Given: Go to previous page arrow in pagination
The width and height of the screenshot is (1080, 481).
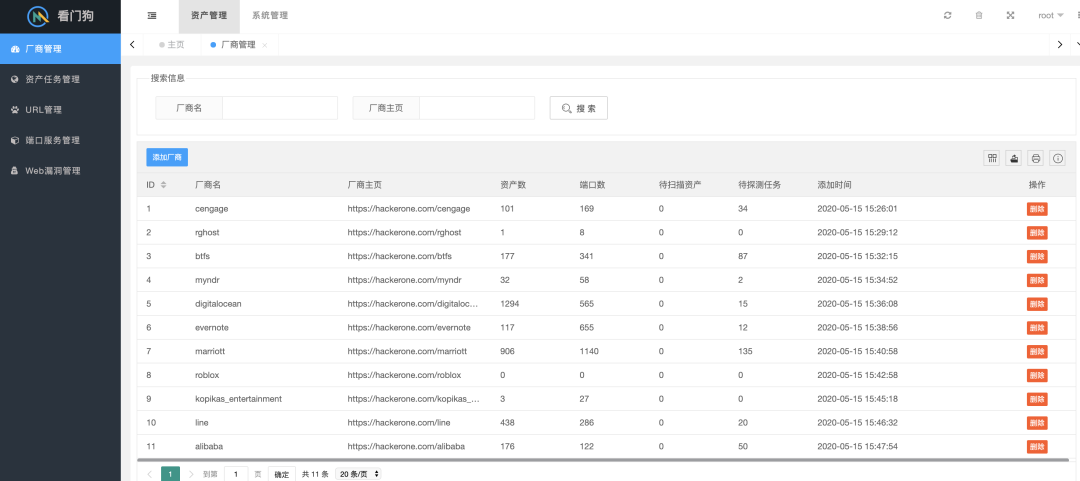Looking at the screenshot, I should pos(150,474).
